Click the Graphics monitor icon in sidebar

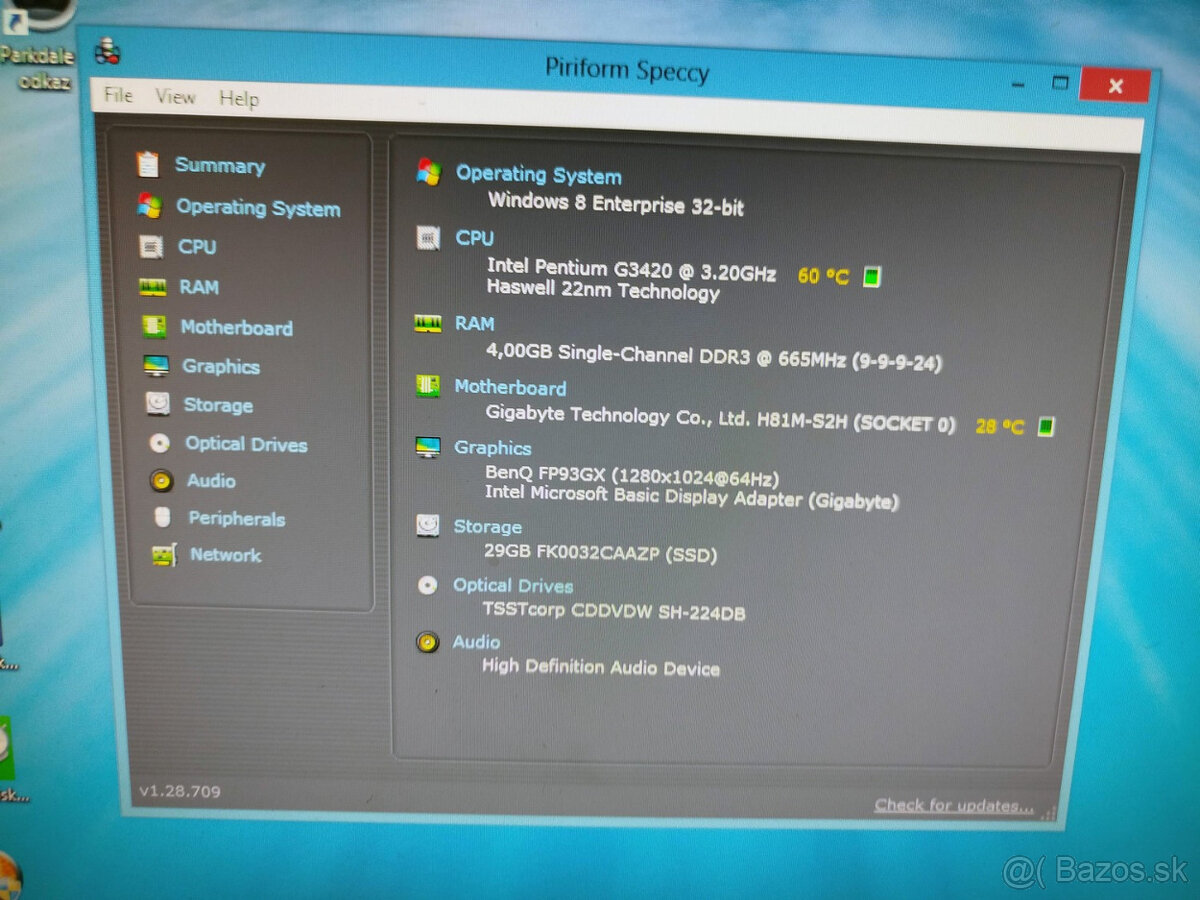coord(156,366)
